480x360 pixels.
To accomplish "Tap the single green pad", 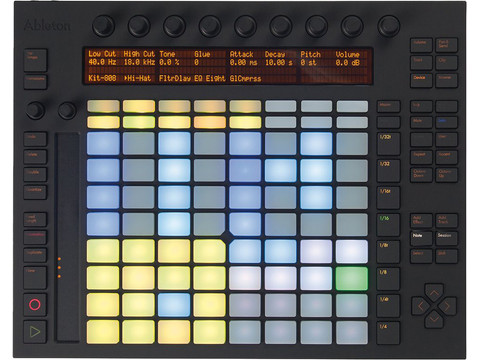I will [352, 278].
